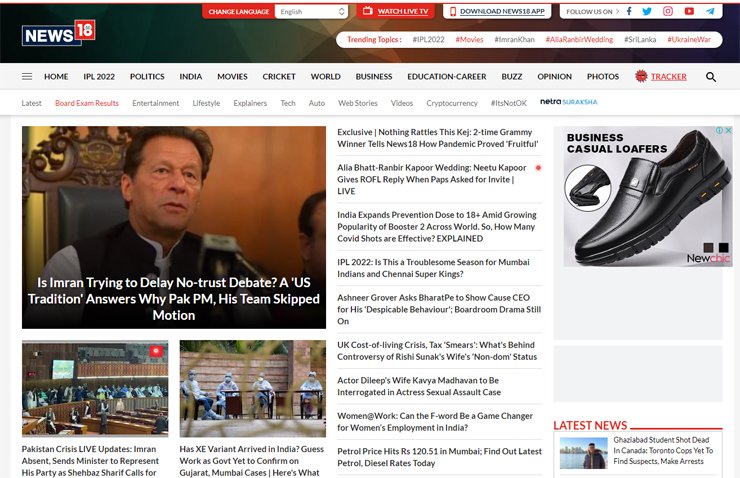Open the OPINION section
The image size is (740, 478).
pyautogui.click(x=555, y=76)
